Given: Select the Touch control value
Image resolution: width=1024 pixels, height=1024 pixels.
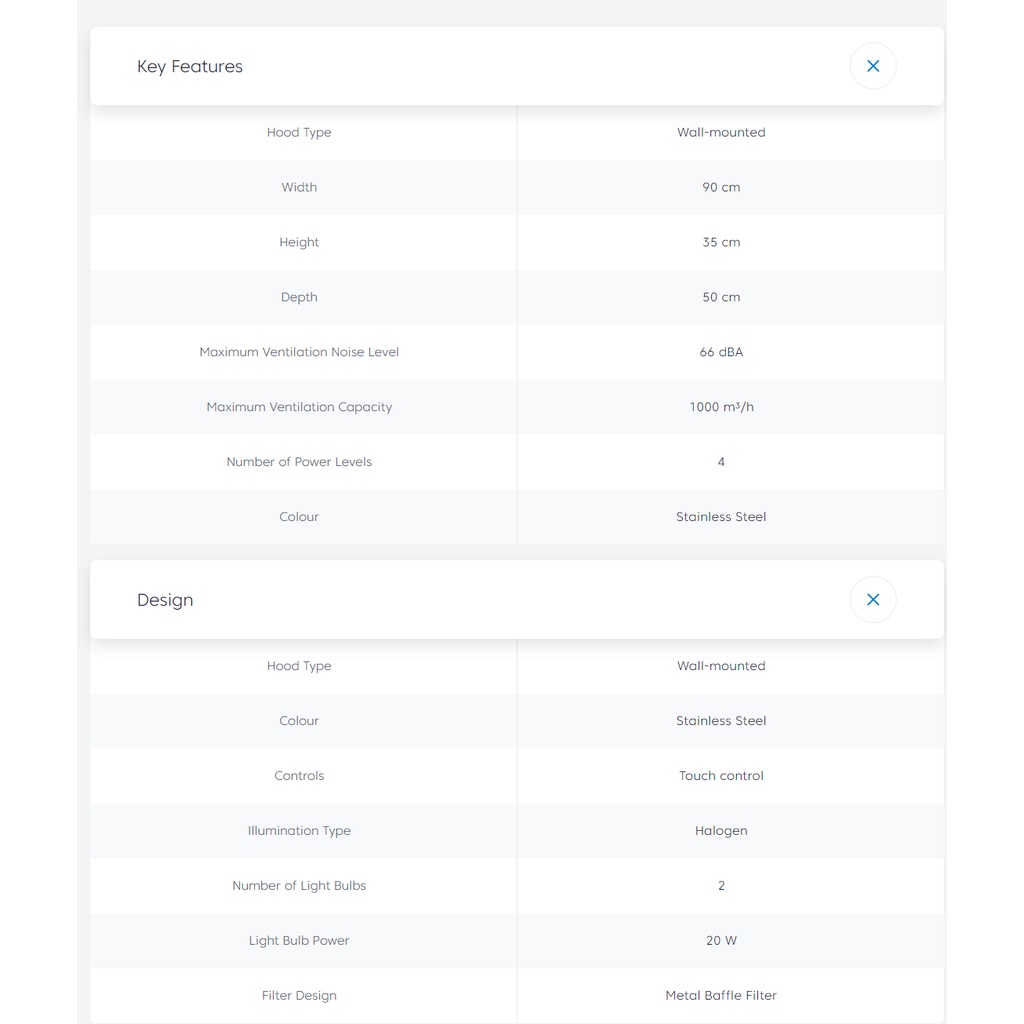Looking at the screenshot, I should click(x=721, y=776).
